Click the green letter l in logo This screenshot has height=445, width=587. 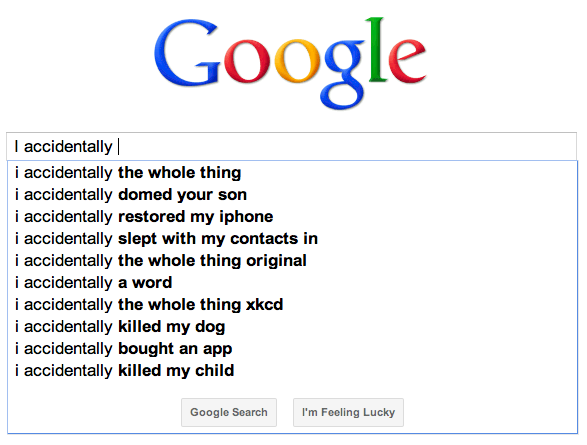[x=376, y=49]
